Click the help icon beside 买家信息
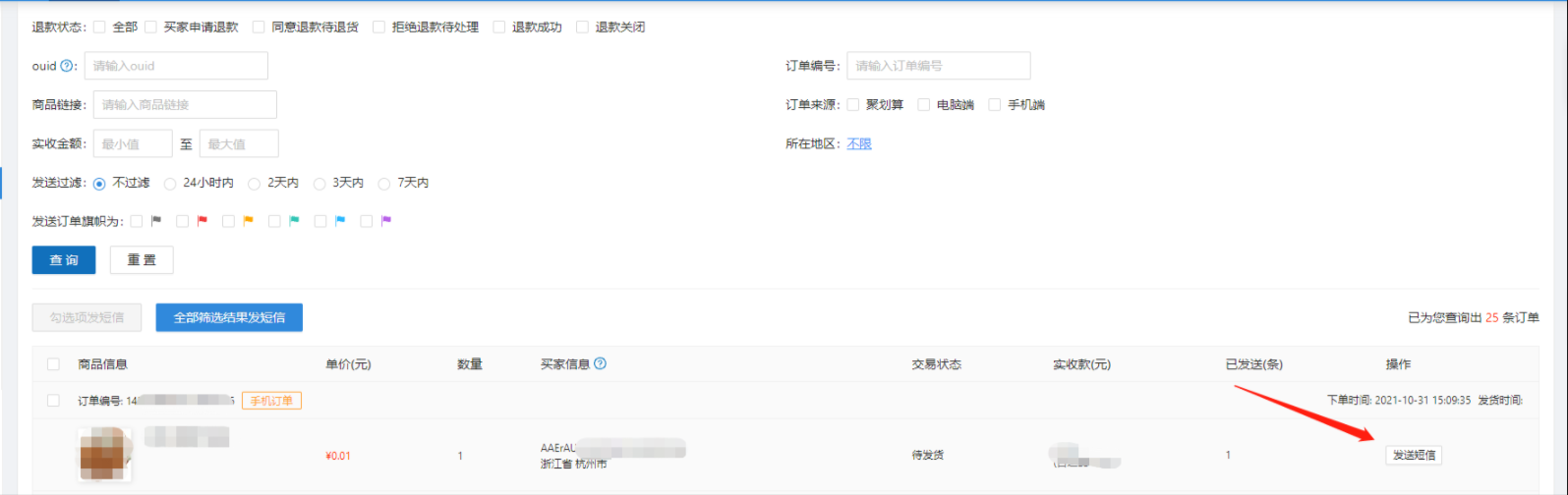 click(600, 363)
